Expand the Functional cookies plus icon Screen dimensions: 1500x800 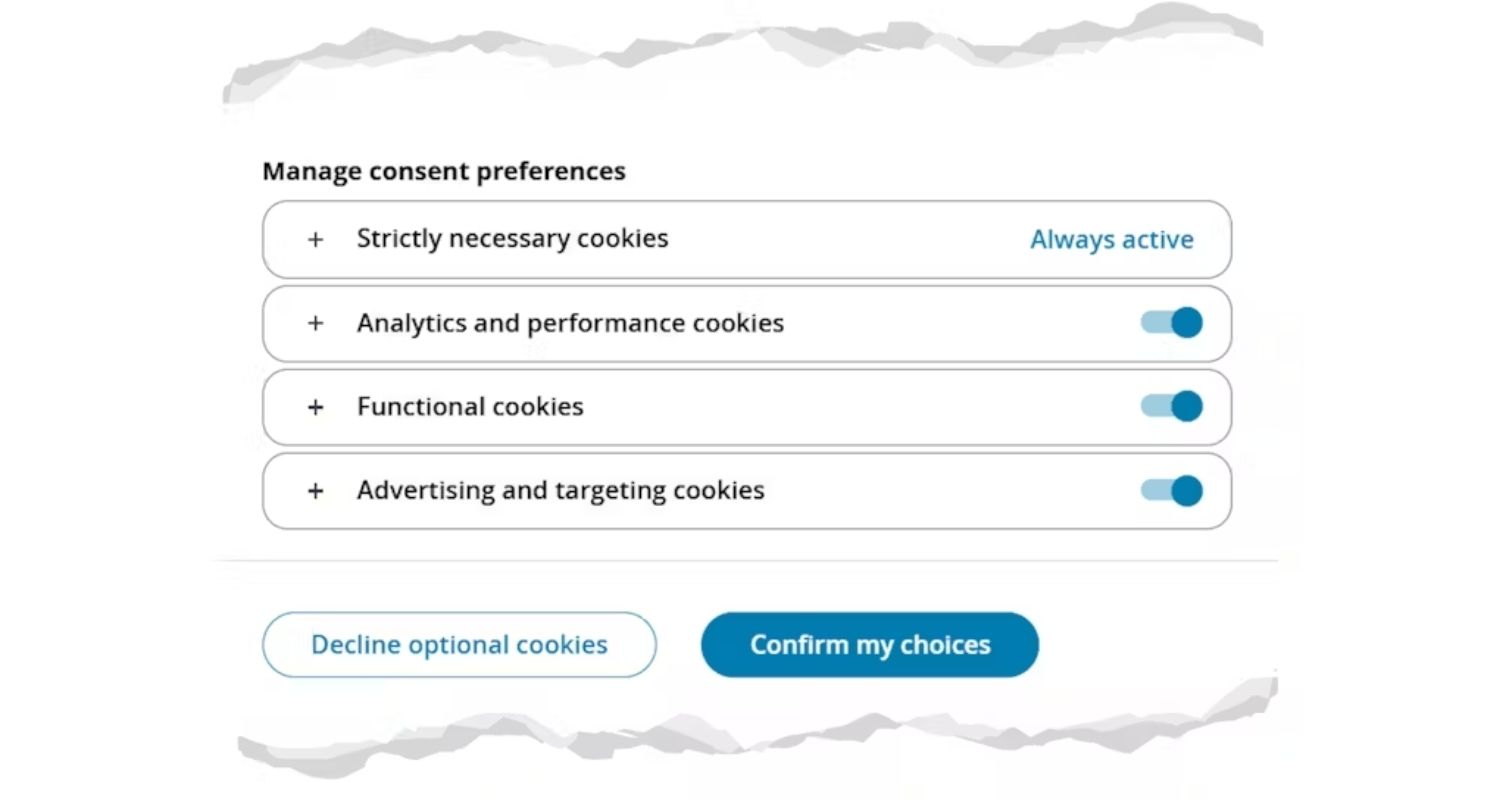(315, 407)
